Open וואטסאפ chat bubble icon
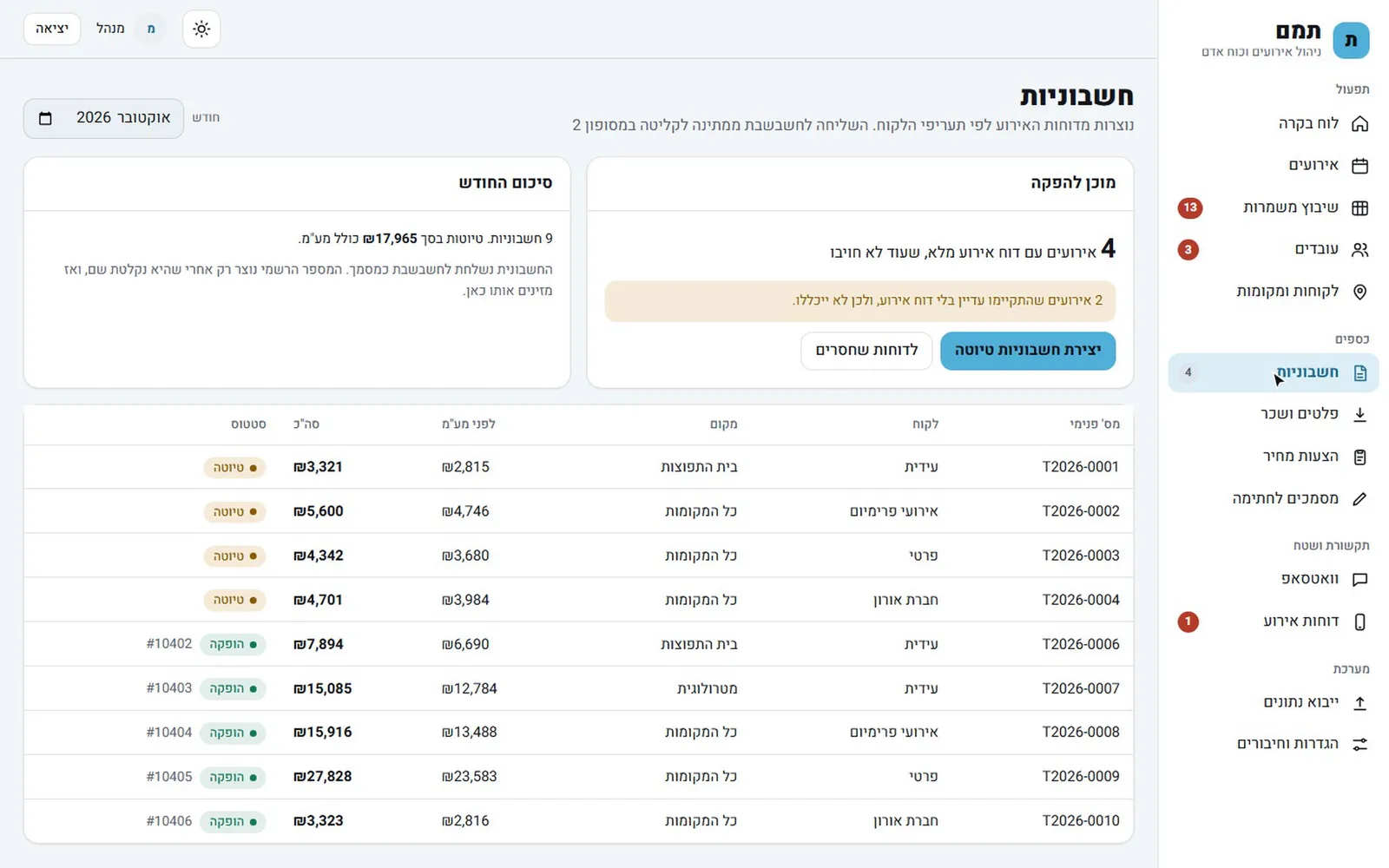1389x868 pixels. point(1359,579)
